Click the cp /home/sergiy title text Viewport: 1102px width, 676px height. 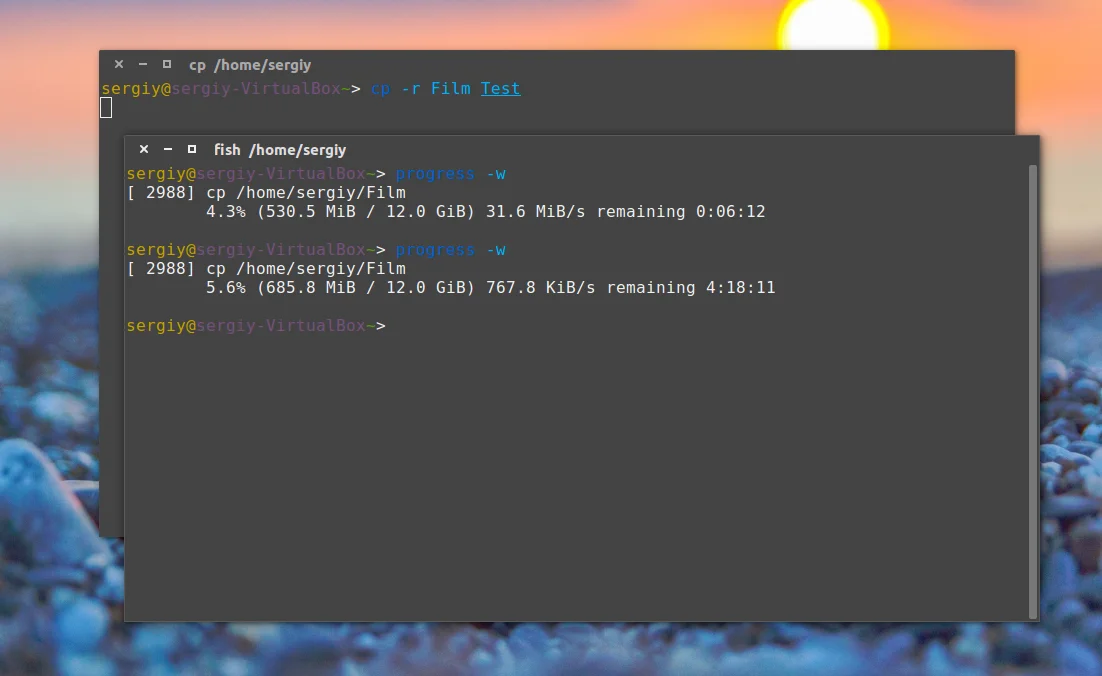(249, 65)
